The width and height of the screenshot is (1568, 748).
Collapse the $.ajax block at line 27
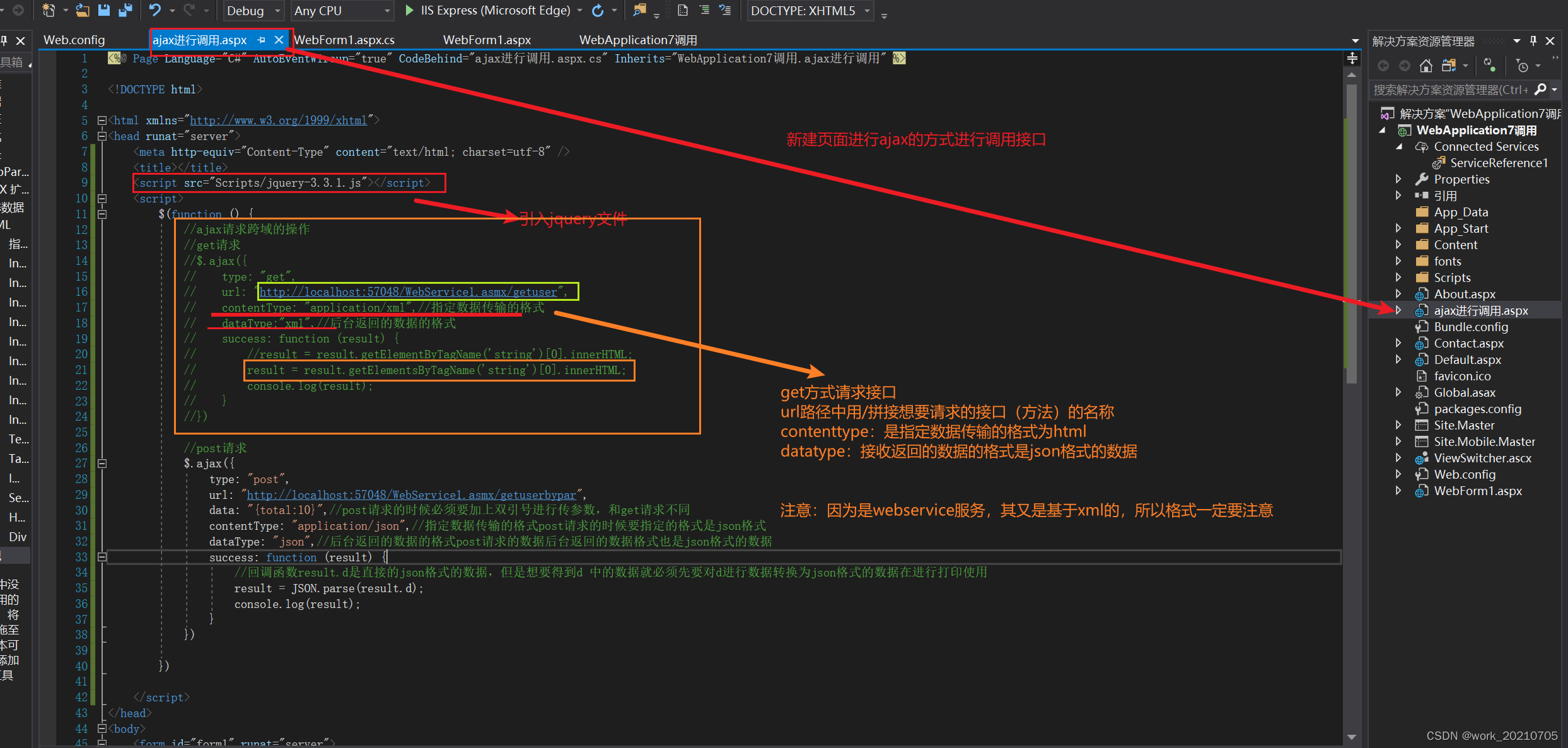click(102, 464)
